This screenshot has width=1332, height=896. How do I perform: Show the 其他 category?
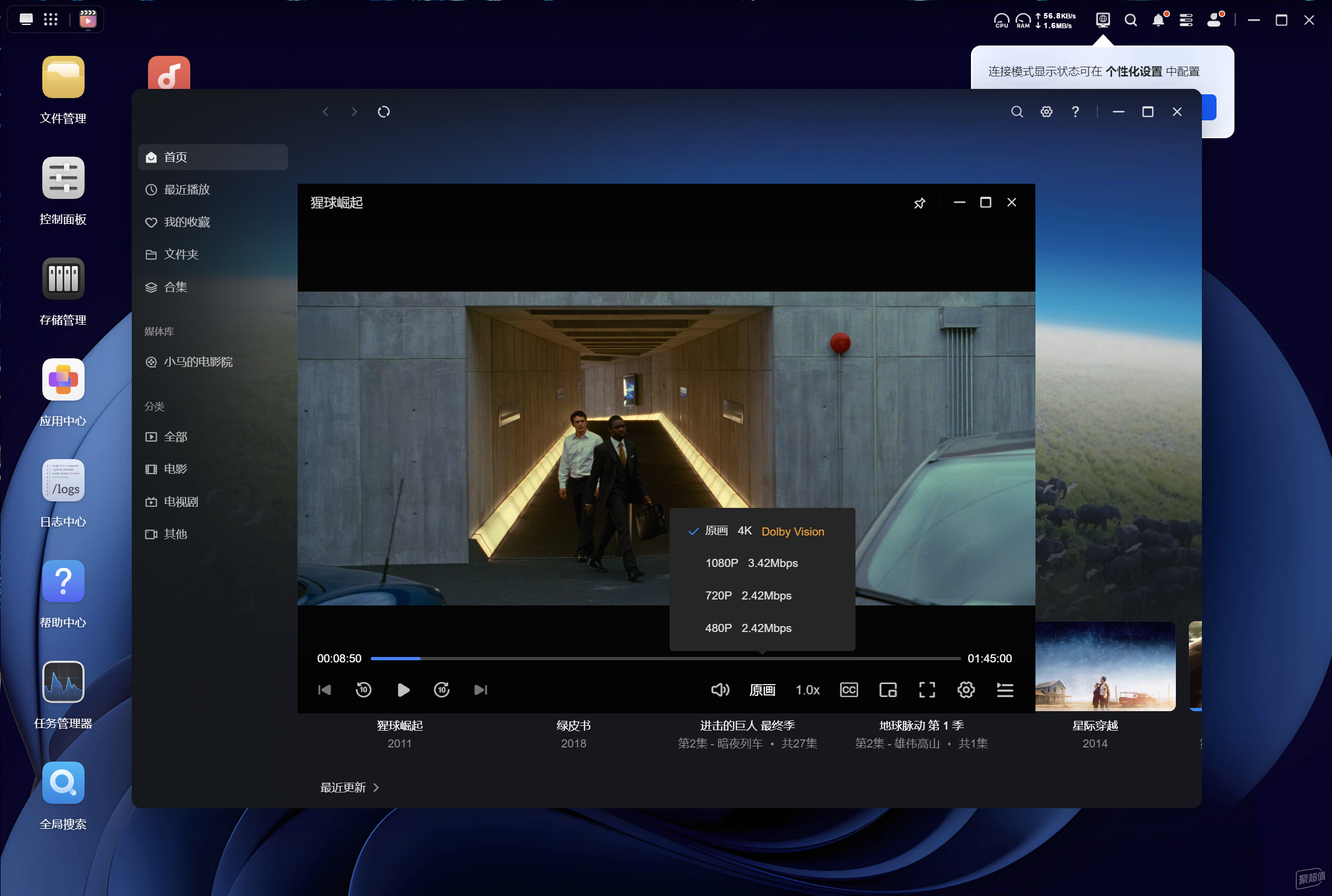(x=213, y=534)
